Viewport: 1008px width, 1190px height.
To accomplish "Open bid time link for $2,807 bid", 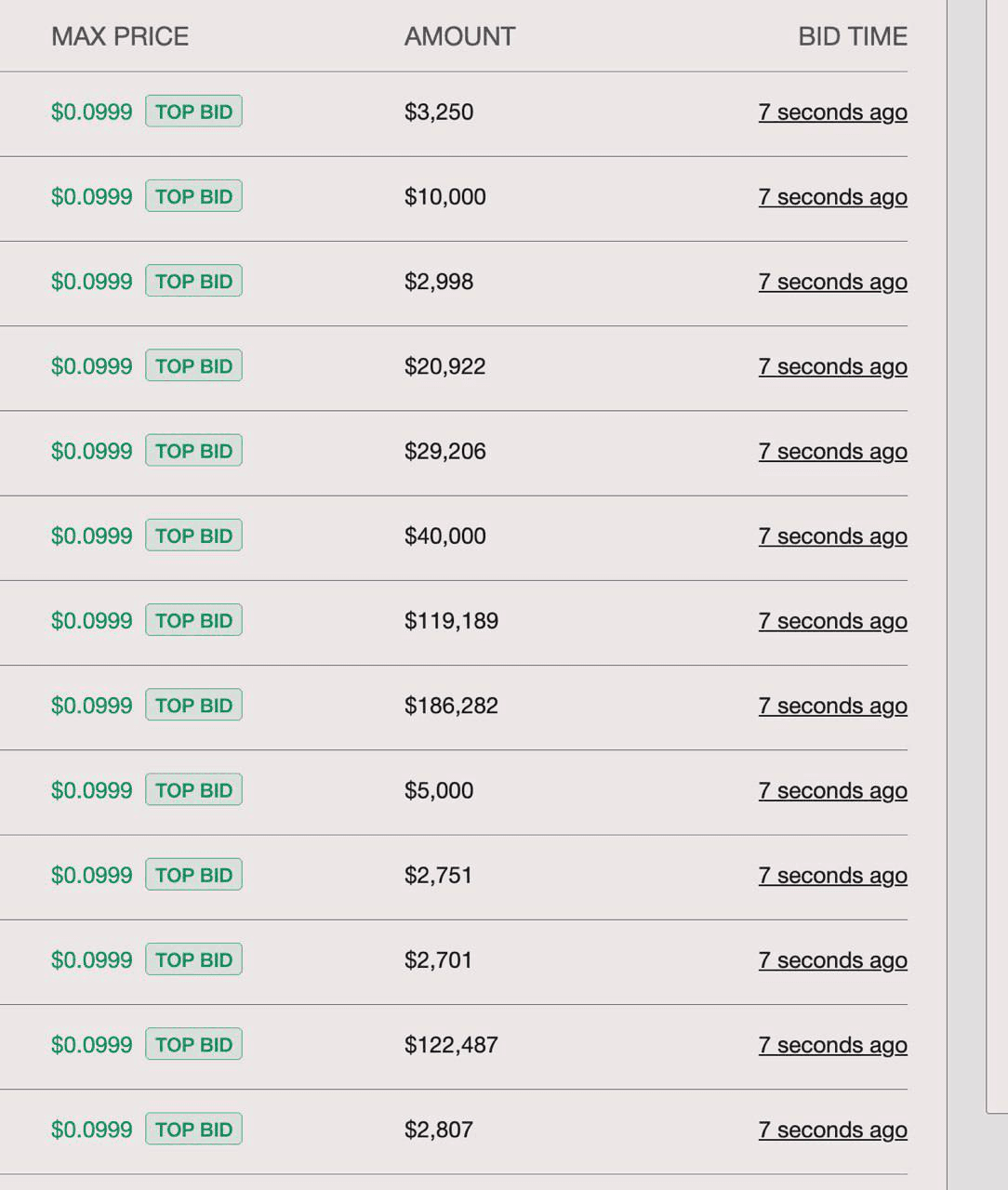I will 832,1130.
